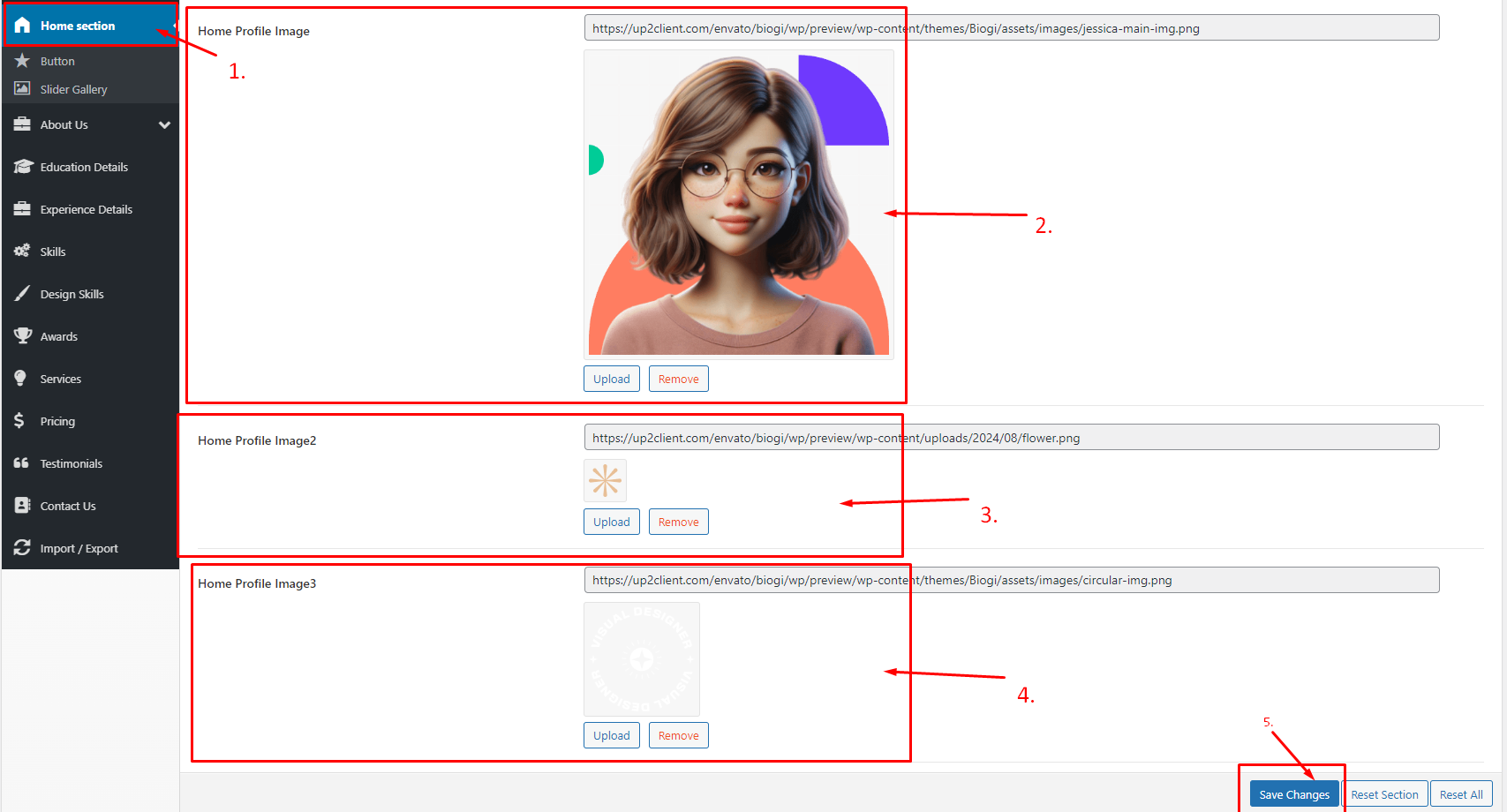Click the Experience Details briefcase icon

[23, 209]
